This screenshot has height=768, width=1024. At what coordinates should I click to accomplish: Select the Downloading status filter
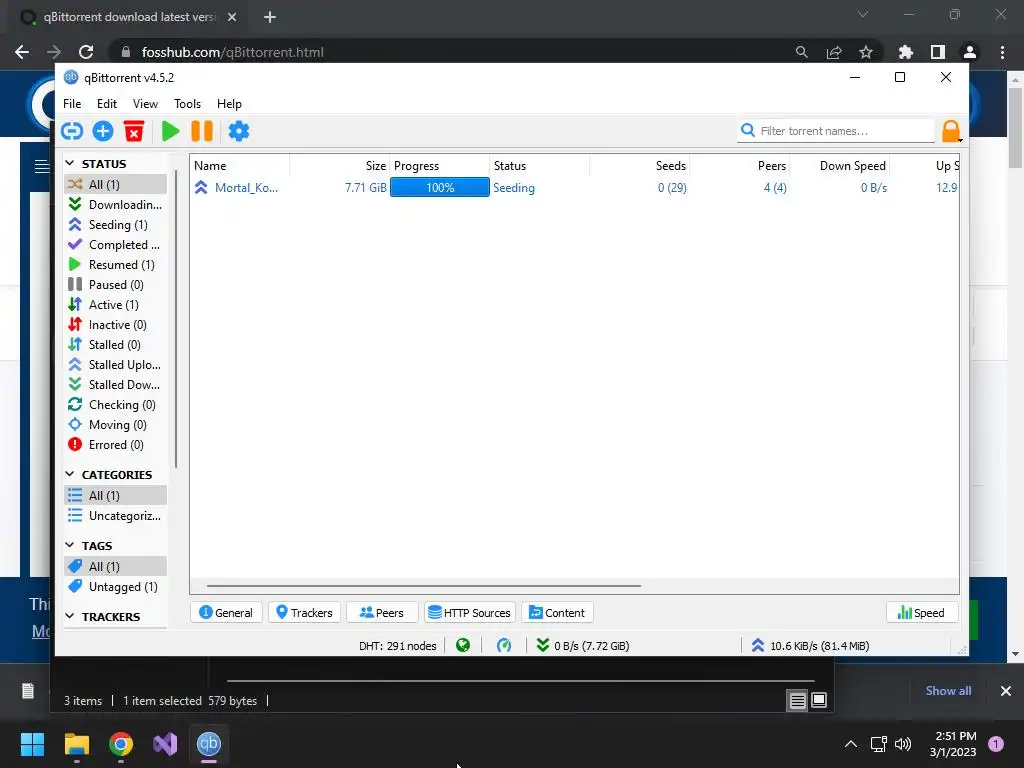pyautogui.click(x=116, y=205)
